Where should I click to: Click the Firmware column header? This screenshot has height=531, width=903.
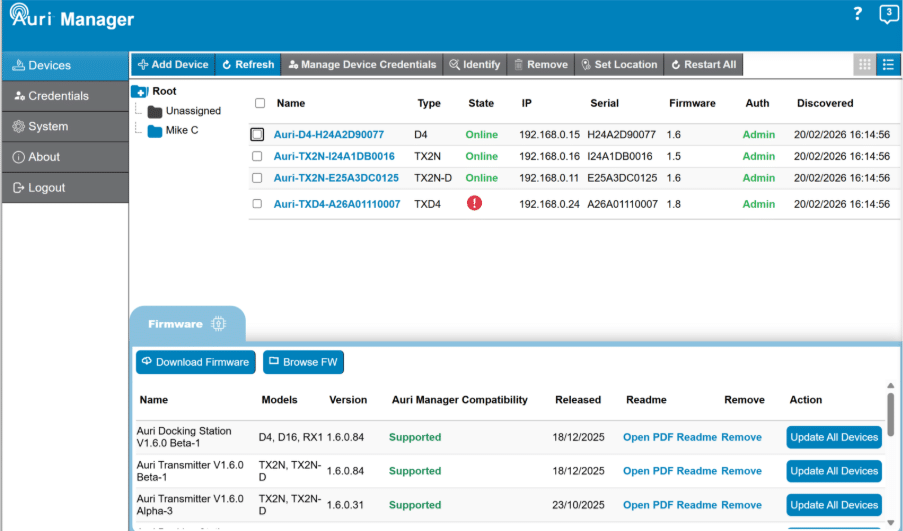pyautogui.click(x=692, y=104)
